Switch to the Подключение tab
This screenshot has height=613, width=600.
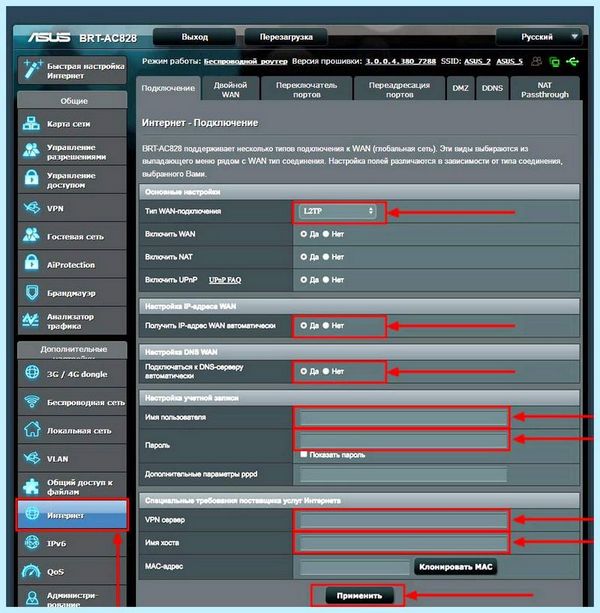tap(168, 88)
